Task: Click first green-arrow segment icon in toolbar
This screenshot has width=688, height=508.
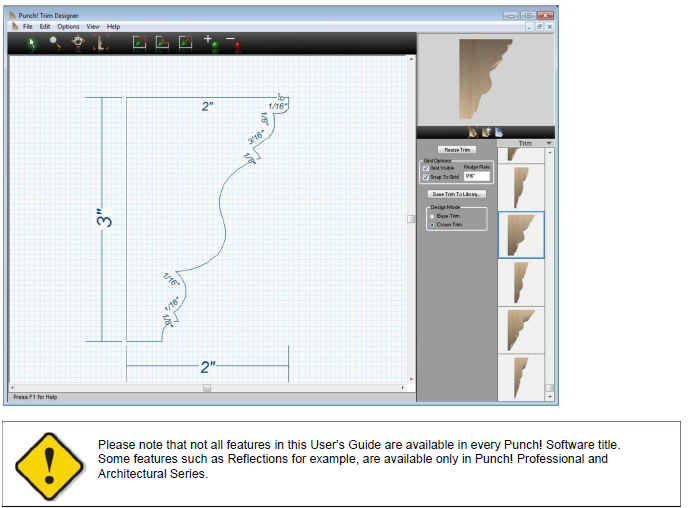Action: [x=139, y=43]
